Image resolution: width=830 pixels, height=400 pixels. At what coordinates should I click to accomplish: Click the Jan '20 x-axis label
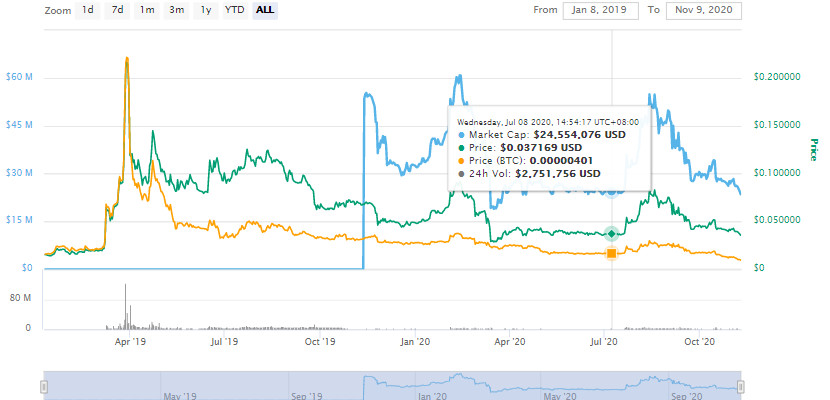point(416,342)
